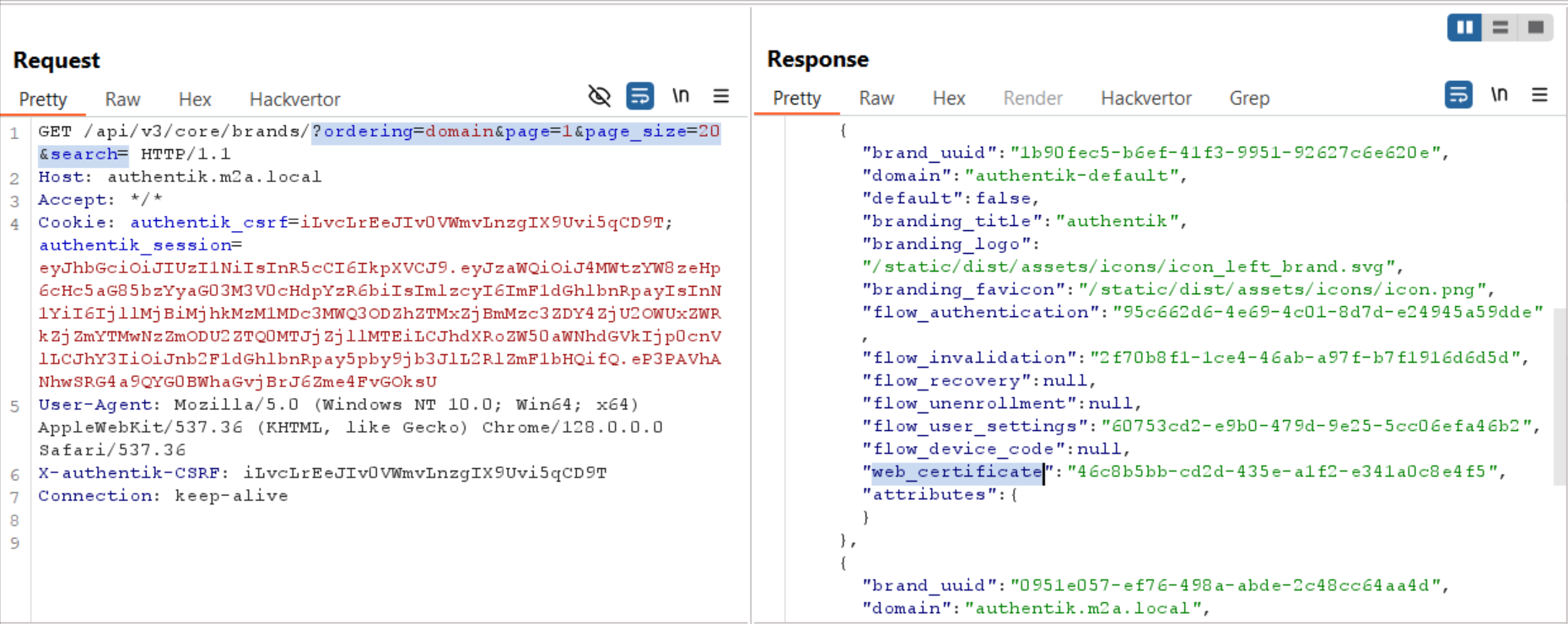Click the Accept header line
Screen dimensions: 1568x624
(x=100, y=200)
